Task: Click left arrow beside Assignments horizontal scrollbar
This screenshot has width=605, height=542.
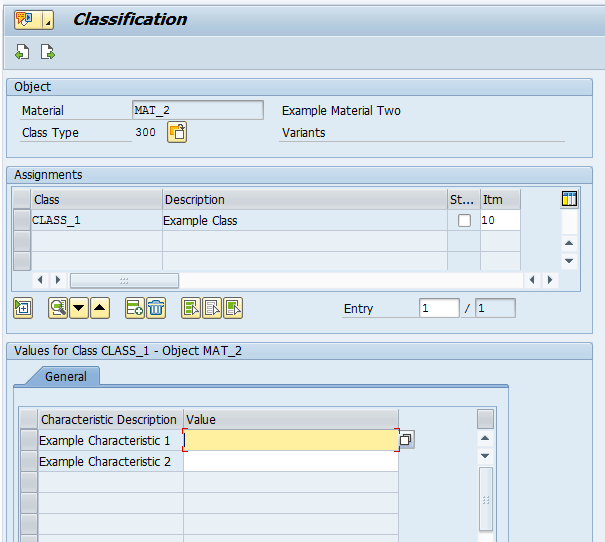Action: click(40, 280)
